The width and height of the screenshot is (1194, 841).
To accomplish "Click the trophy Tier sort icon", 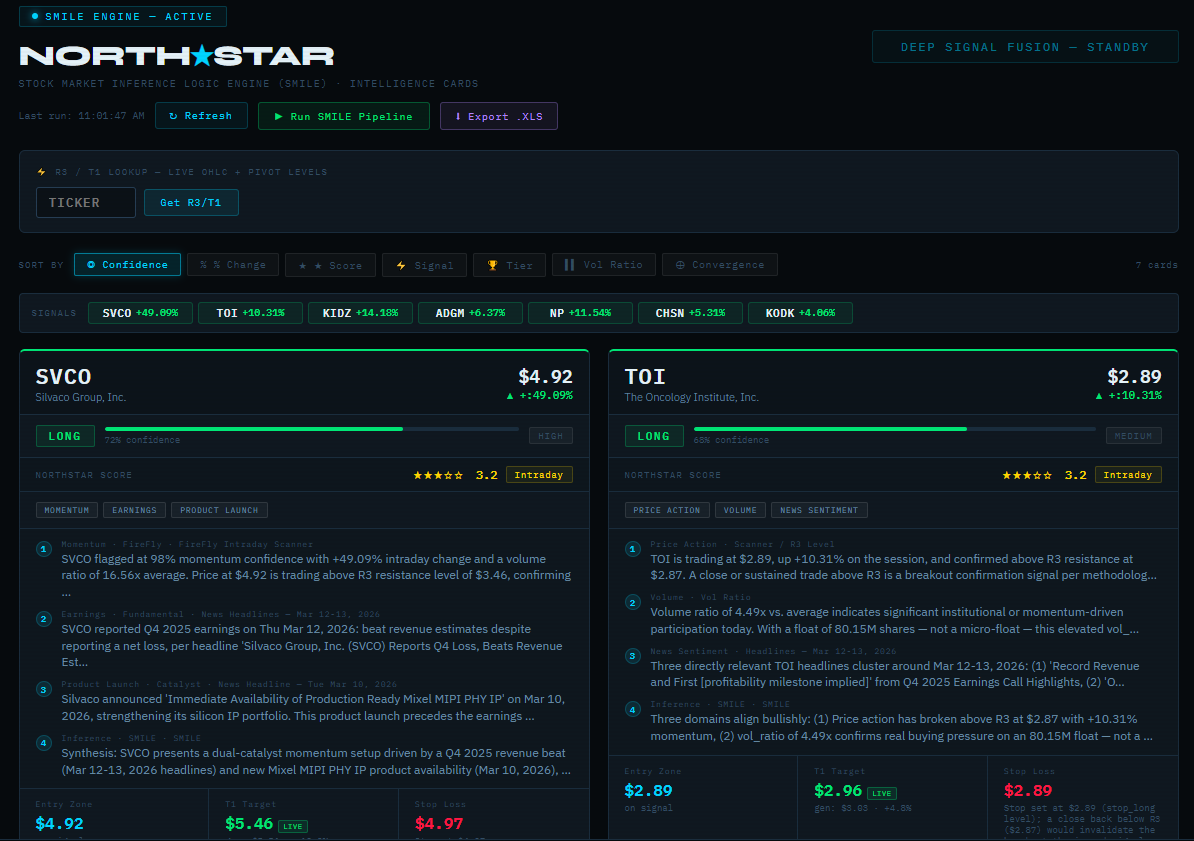I will coord(491,264).
